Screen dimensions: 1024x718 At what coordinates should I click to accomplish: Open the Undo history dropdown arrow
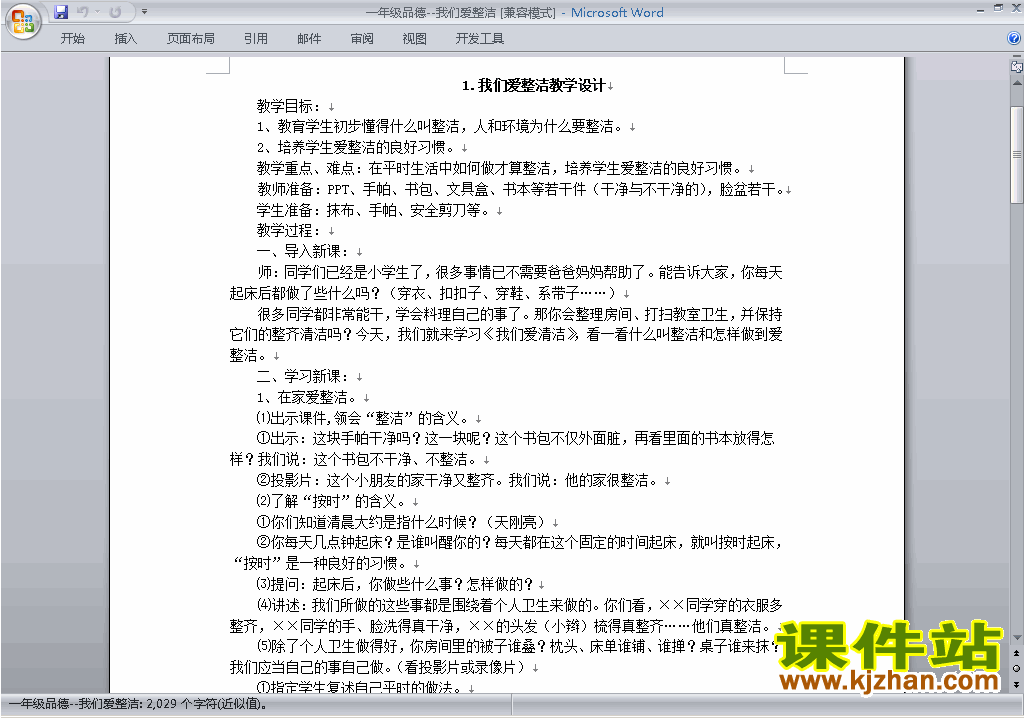pos(97,12)
